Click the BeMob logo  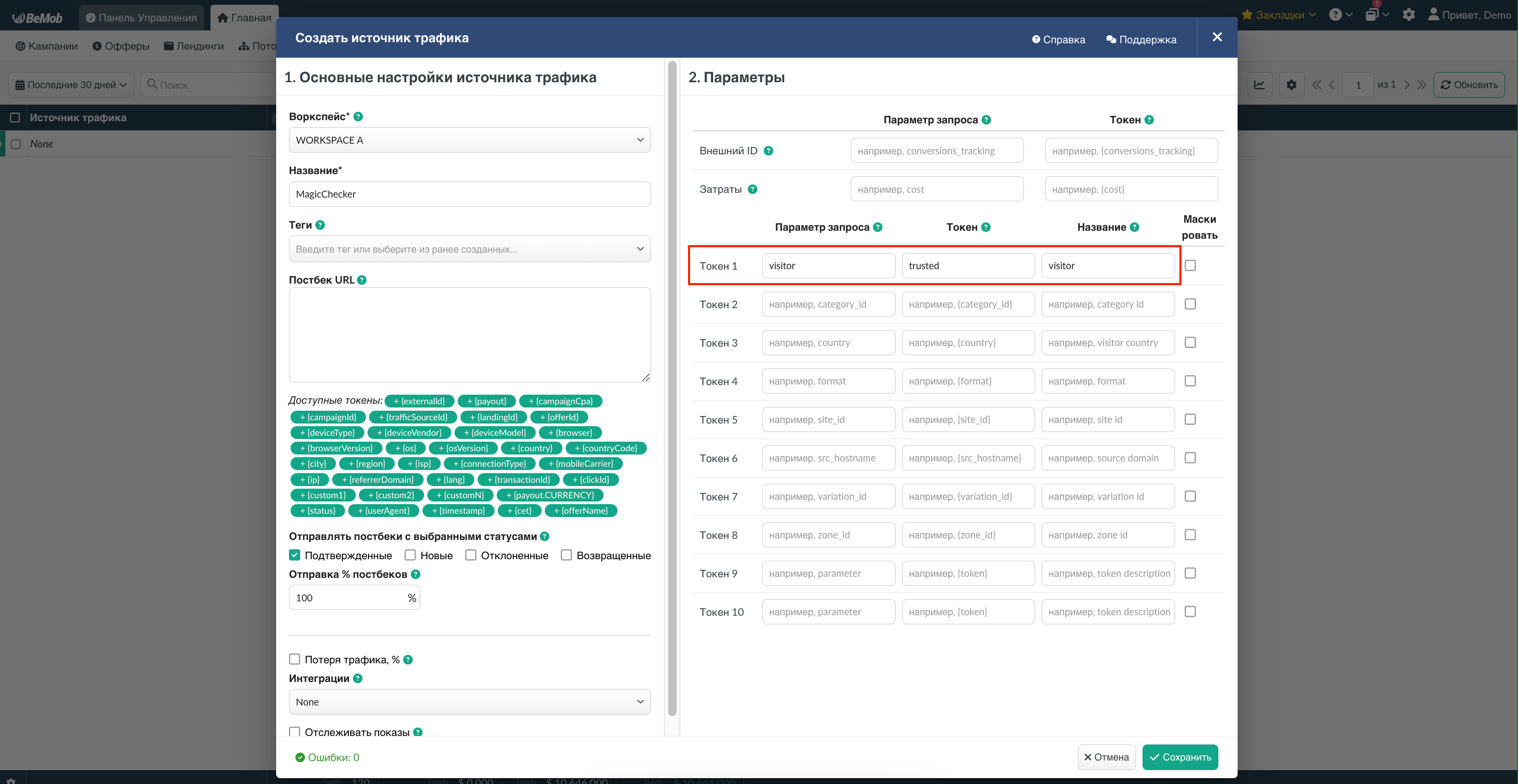37,18
